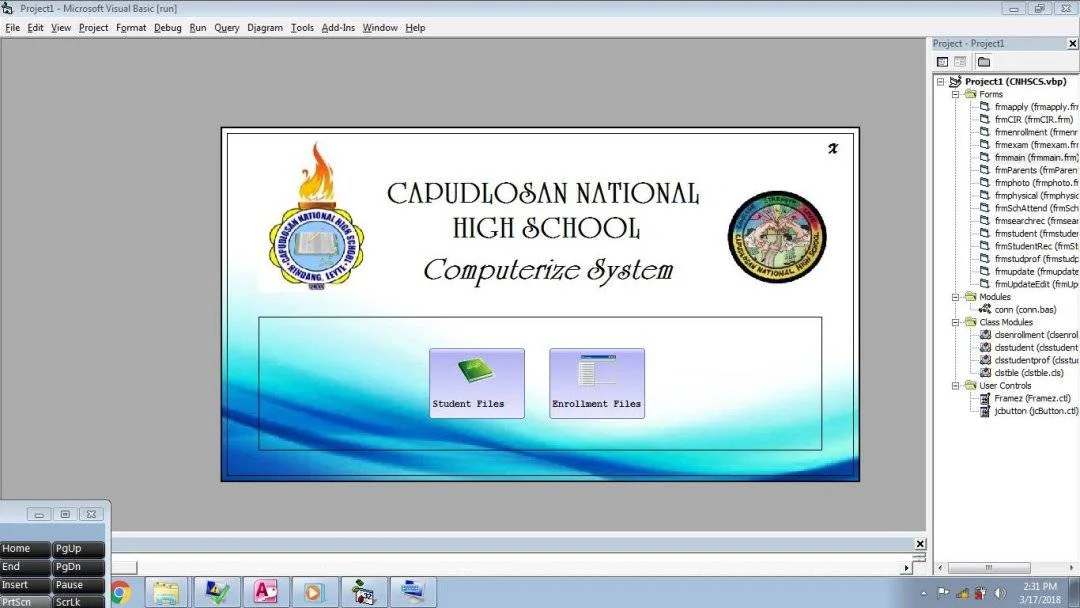The width and height of the screenshot is (1080, 608).
Task: Open the Help menu
Action: coord(415,28)
